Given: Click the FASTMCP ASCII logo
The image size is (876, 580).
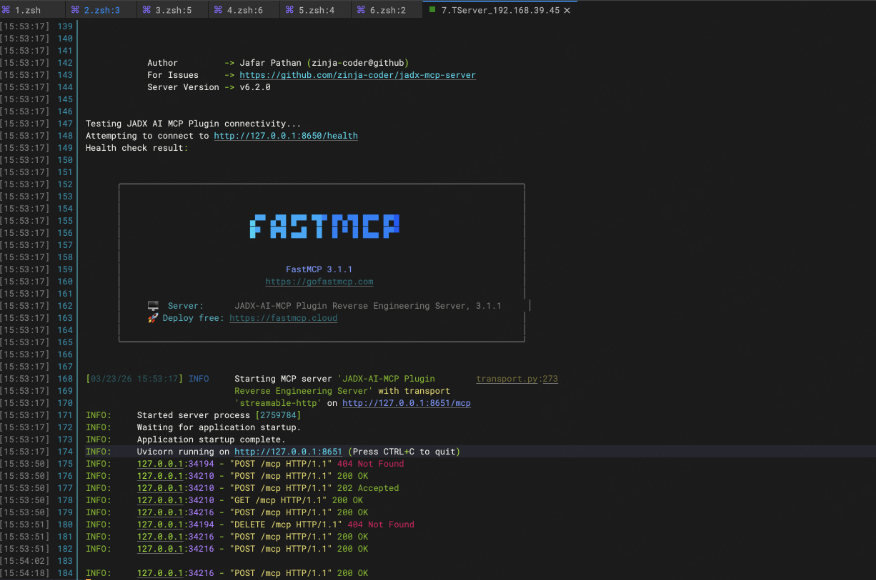Looking at the screenshot, I should pos(324,226).
